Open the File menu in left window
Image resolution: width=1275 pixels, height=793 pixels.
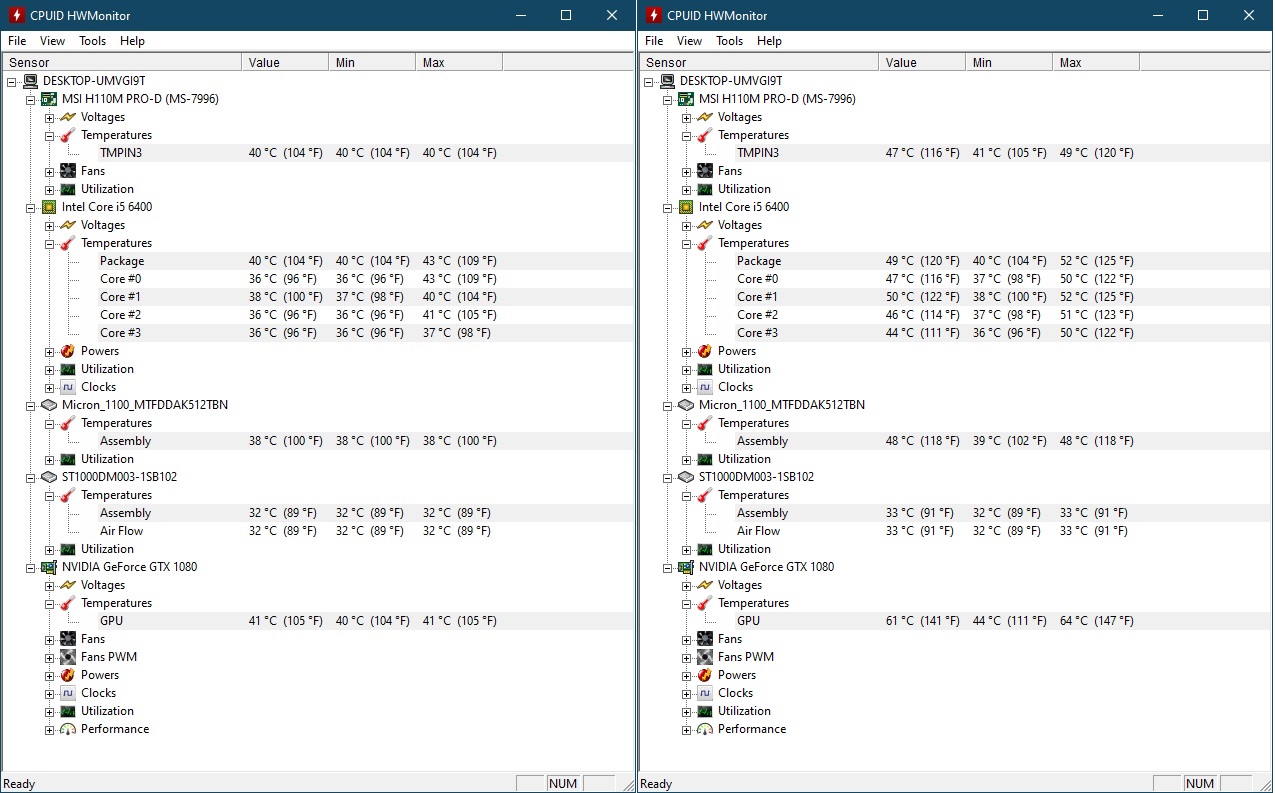click(17, 41)
